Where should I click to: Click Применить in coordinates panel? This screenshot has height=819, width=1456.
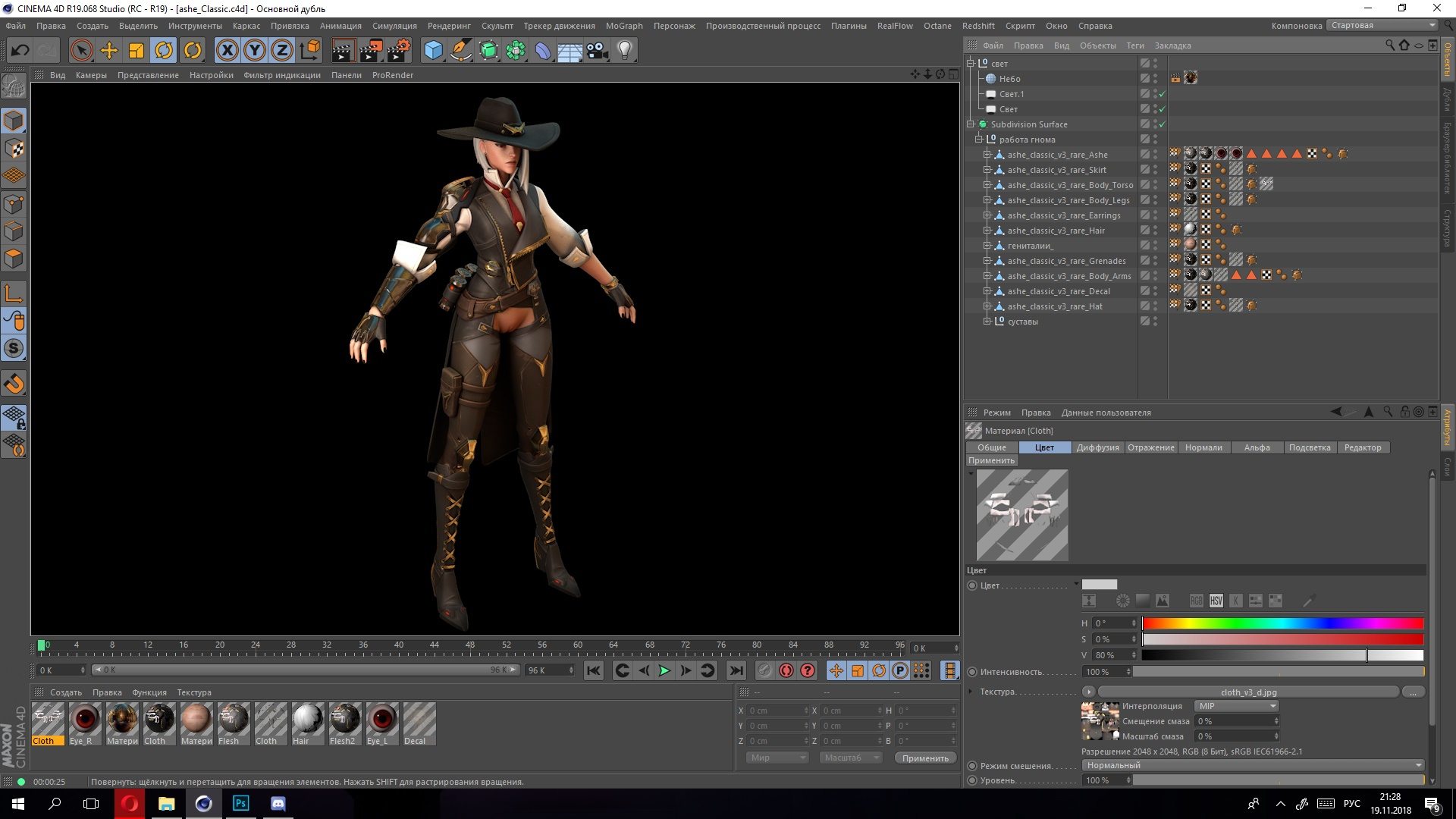[925, 758]
